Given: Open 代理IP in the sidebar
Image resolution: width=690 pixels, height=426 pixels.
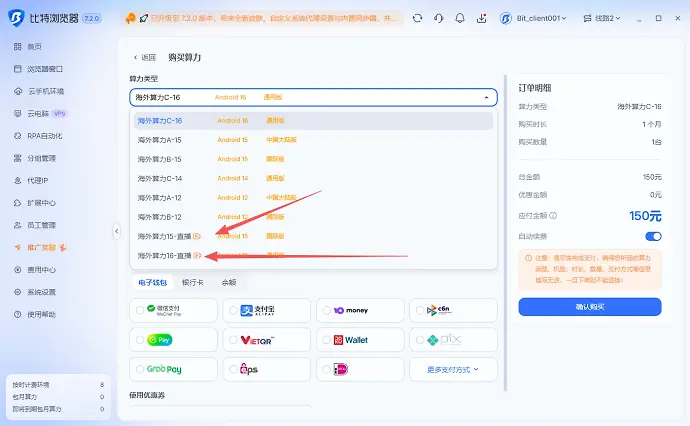Looking at the screenshot, I should pos(31,180).
